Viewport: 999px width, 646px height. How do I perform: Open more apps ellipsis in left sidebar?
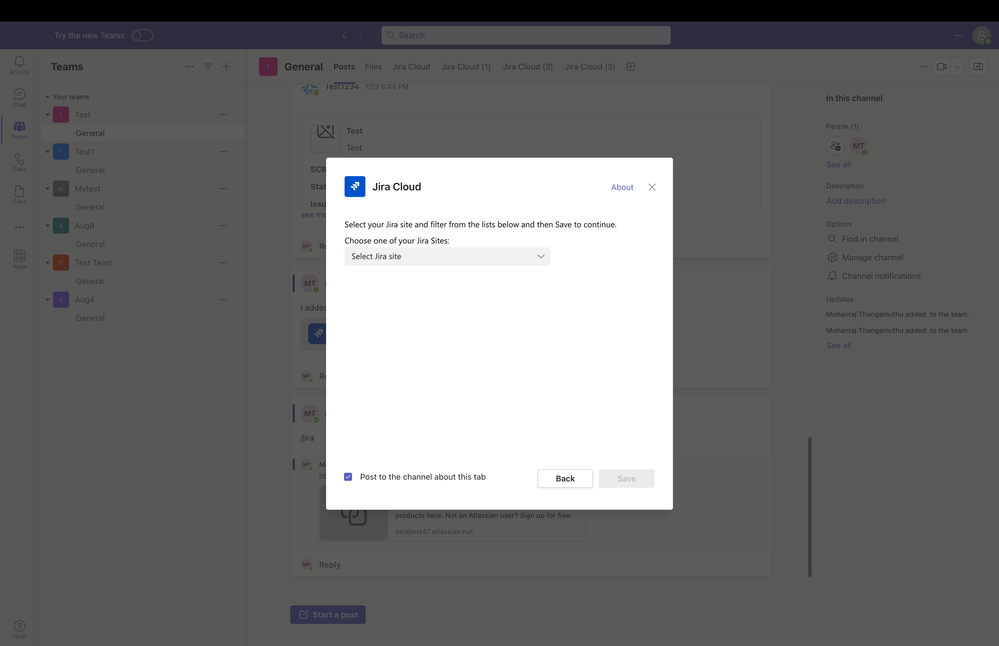tap(20, 227)
